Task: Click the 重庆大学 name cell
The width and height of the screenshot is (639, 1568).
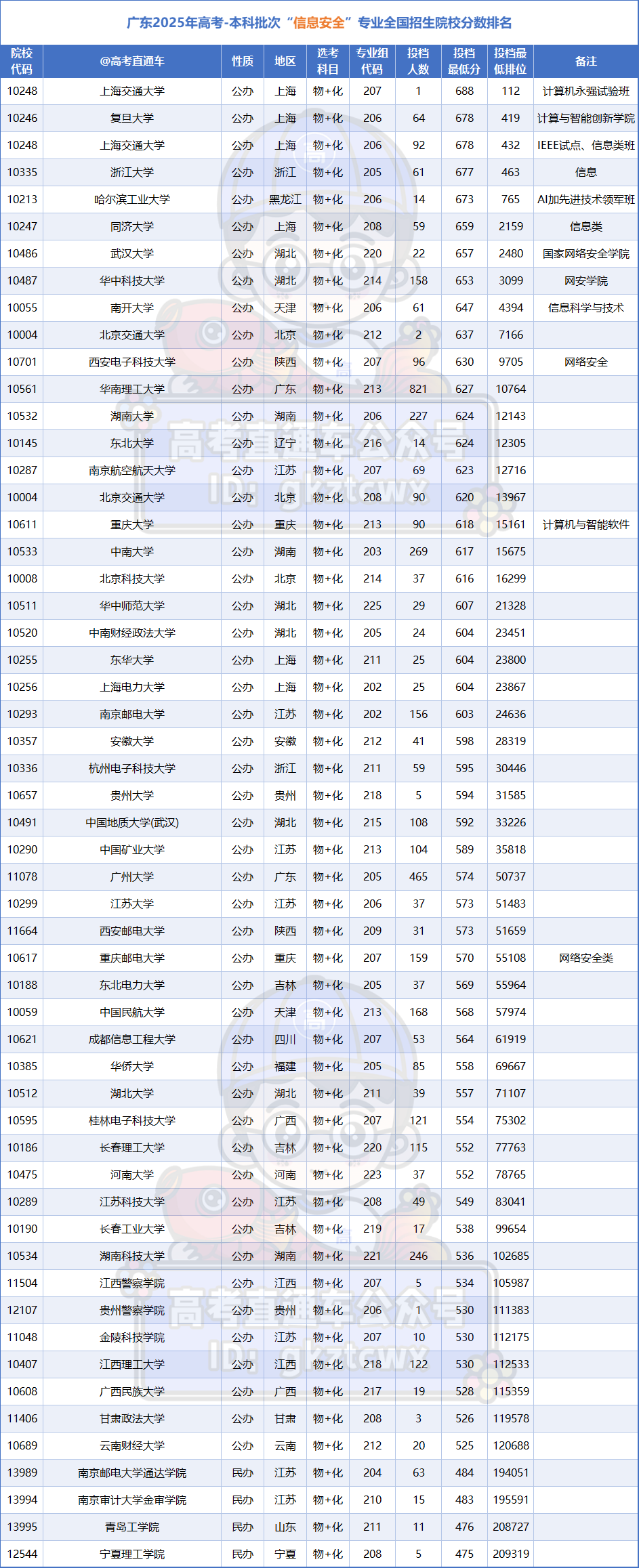Action: (x=132, y=524)
